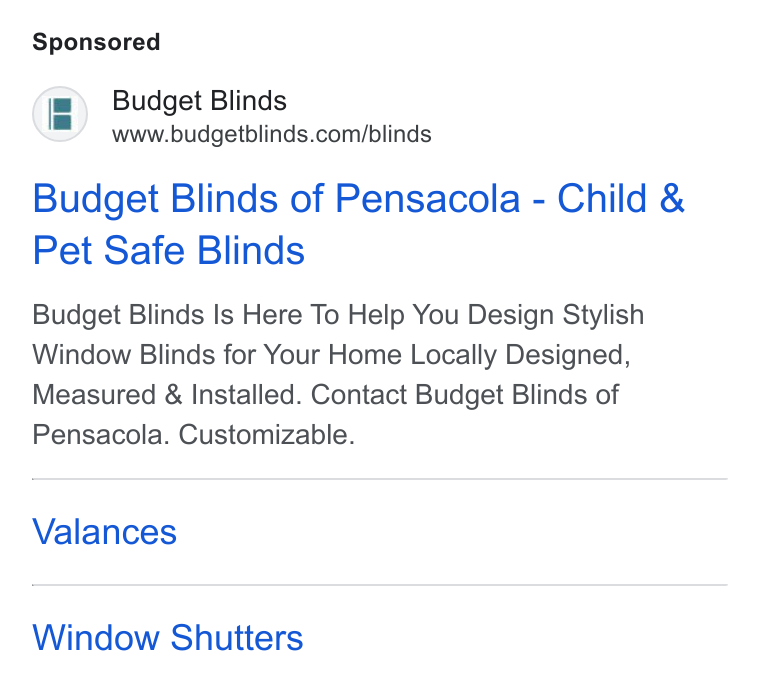Click the Budget Blinds advertiser name
Screen dimensions: 760x690
tap(199, 101)
